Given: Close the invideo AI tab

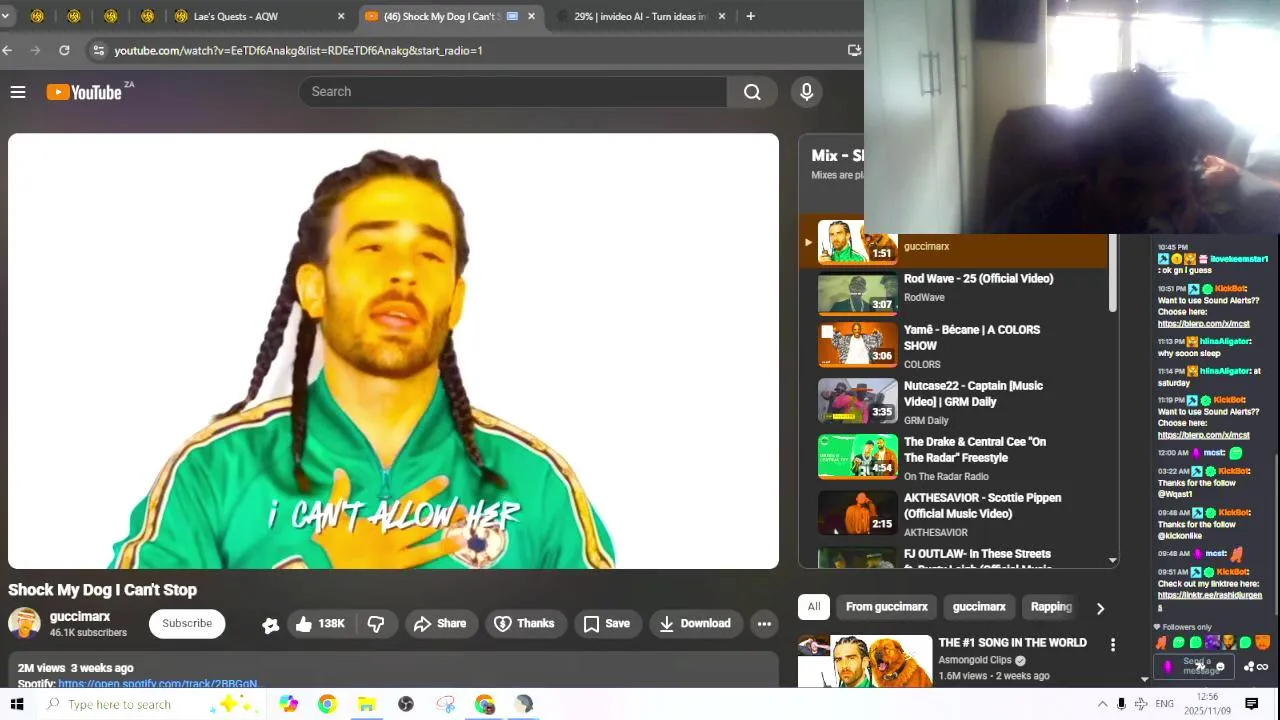Looking at the screenshot, I should coord(722,16).
